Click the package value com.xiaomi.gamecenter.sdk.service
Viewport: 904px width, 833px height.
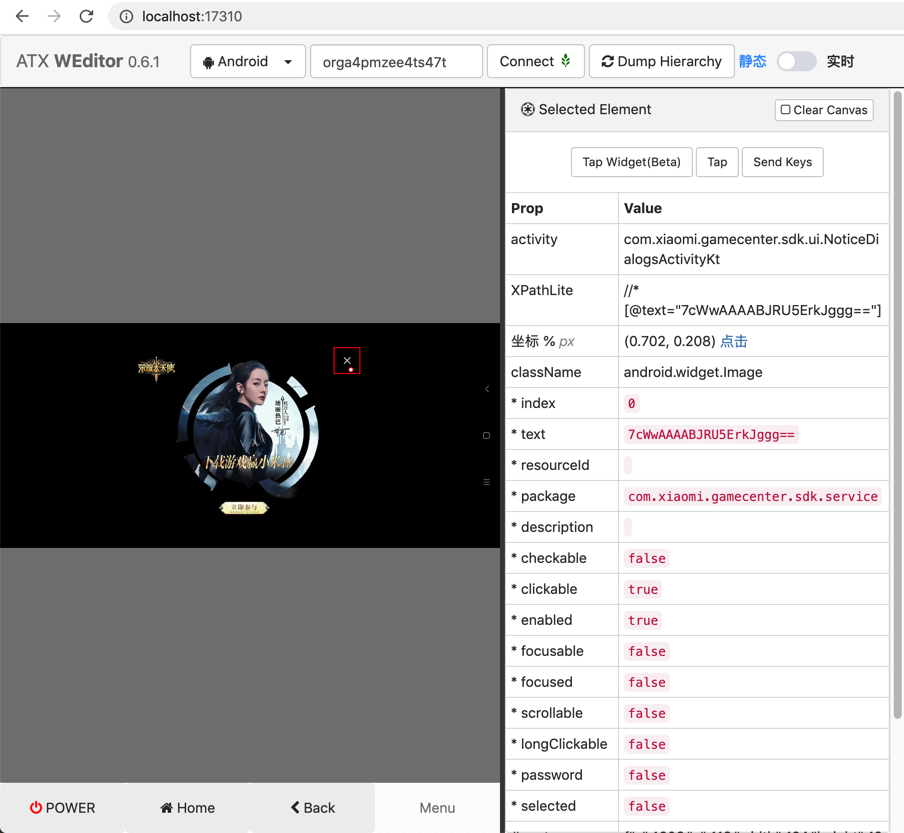[x=752, y=496]
